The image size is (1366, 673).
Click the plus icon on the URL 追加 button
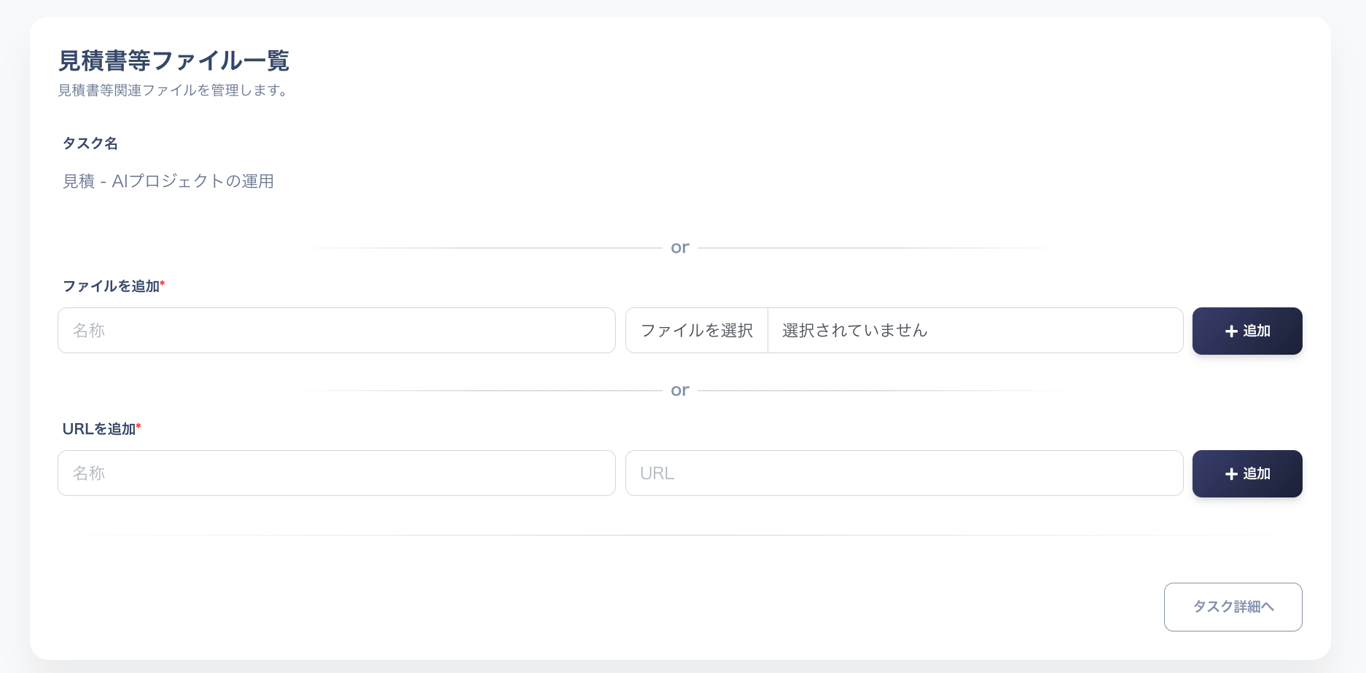[x=1231, y=473]
